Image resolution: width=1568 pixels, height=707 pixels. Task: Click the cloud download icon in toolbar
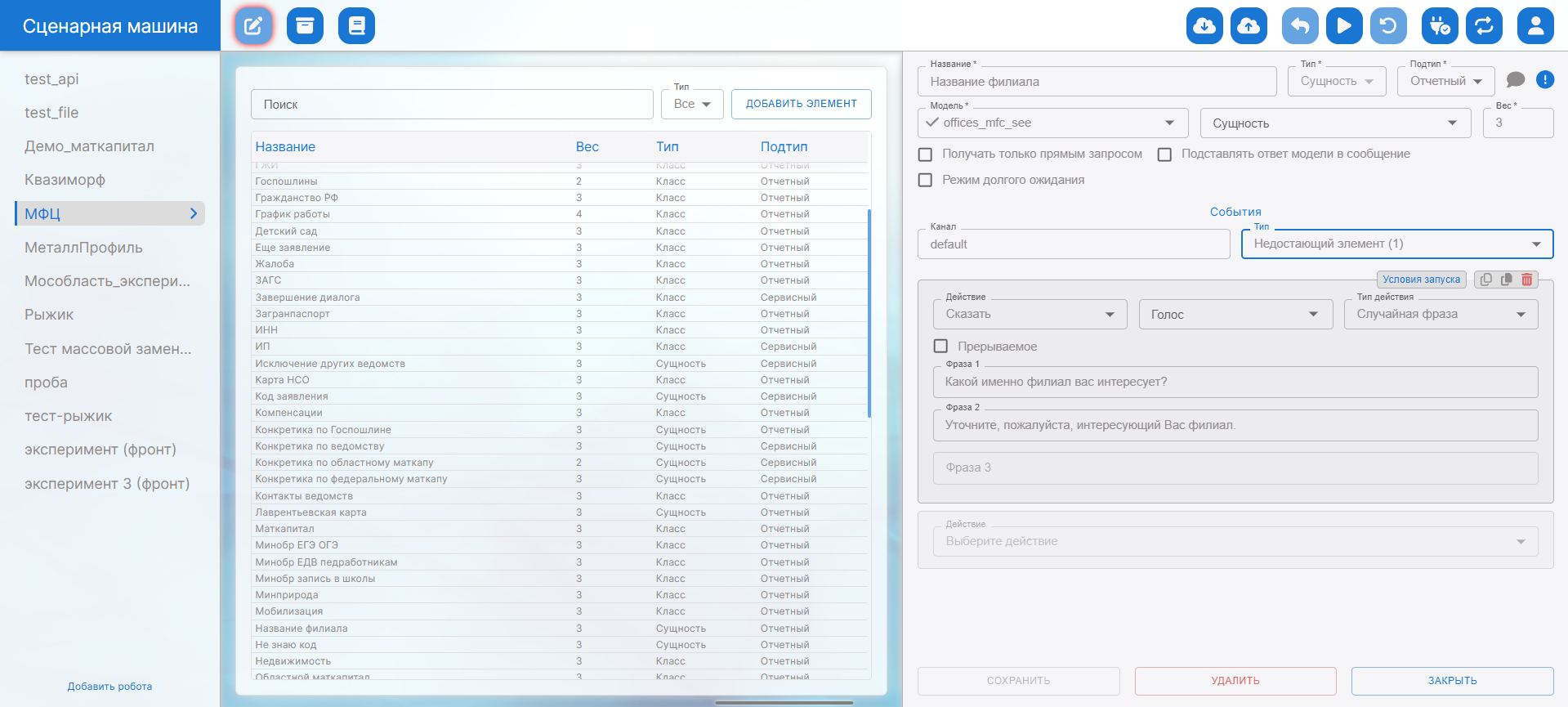1204,26
